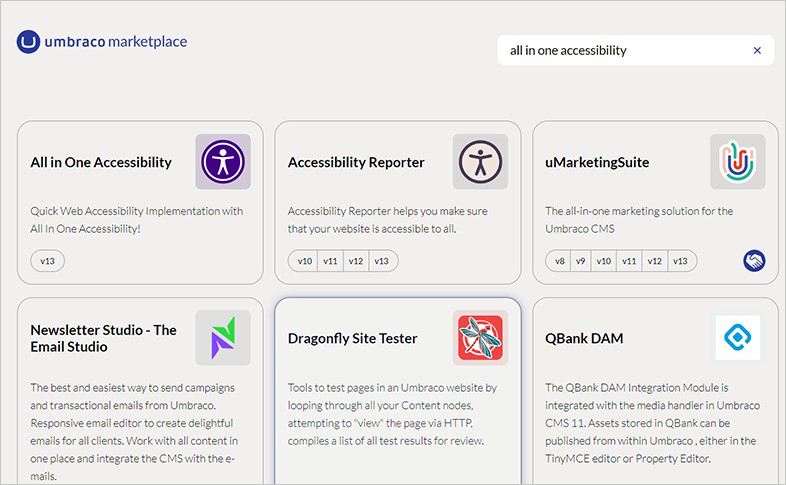Open the Dragonfly Site Tester title

352,338
